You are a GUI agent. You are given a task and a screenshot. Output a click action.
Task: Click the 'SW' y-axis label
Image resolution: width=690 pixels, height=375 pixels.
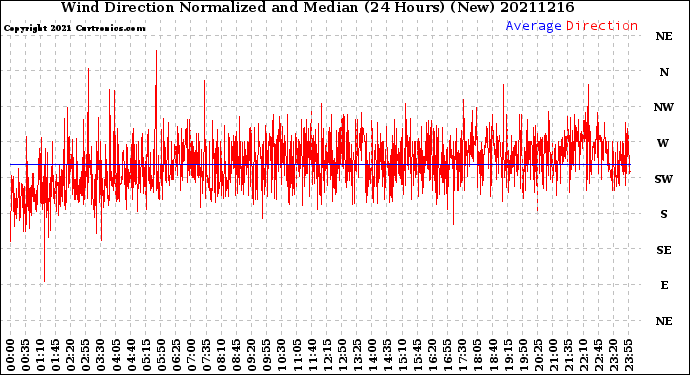(664, 179)
